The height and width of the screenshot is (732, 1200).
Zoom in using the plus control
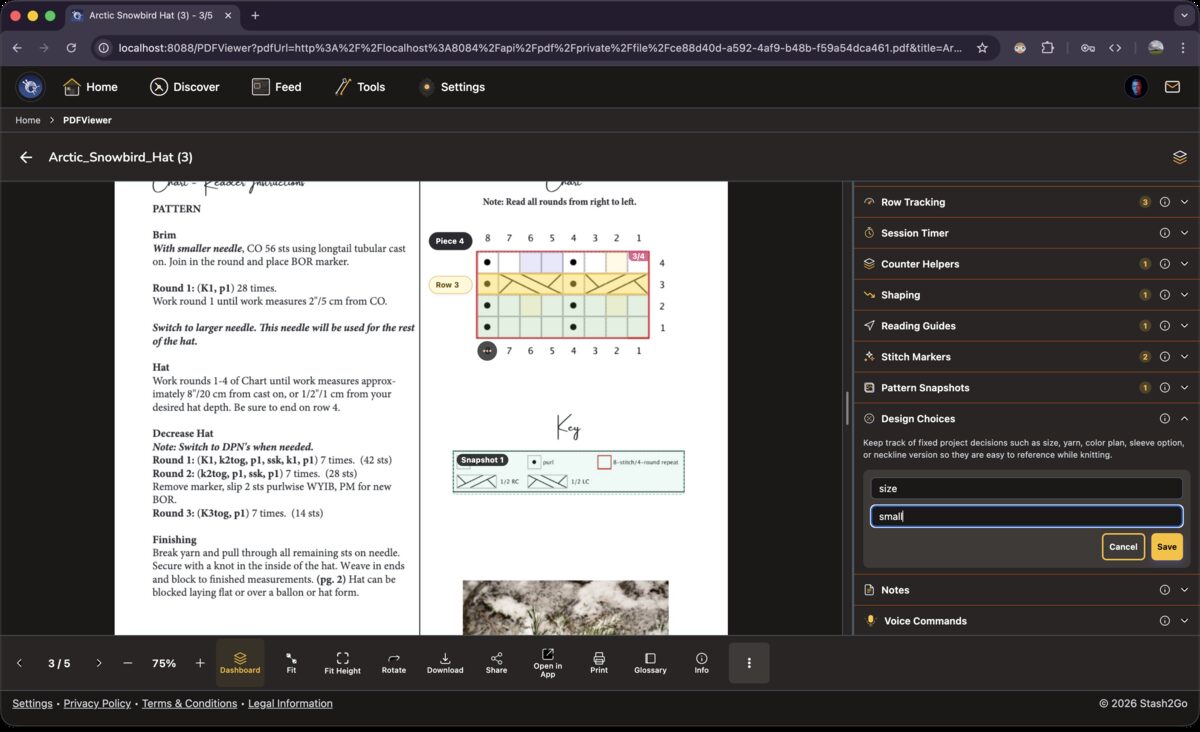(x=199, y=662)
